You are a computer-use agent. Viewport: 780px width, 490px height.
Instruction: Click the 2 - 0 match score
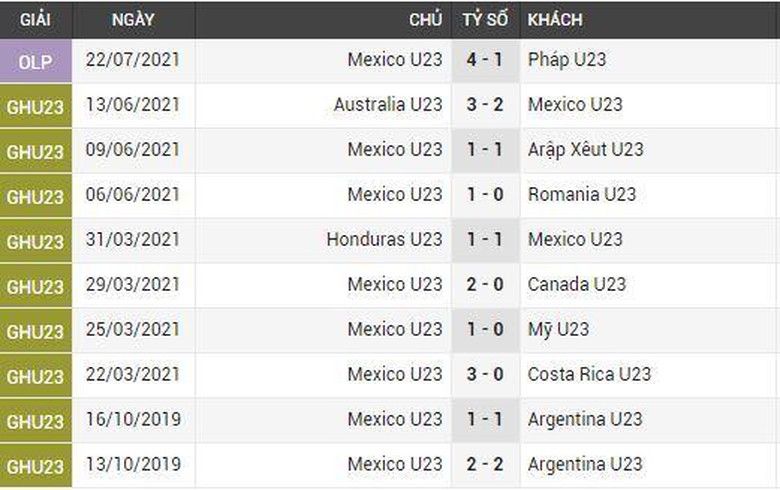tap(485, 285)
